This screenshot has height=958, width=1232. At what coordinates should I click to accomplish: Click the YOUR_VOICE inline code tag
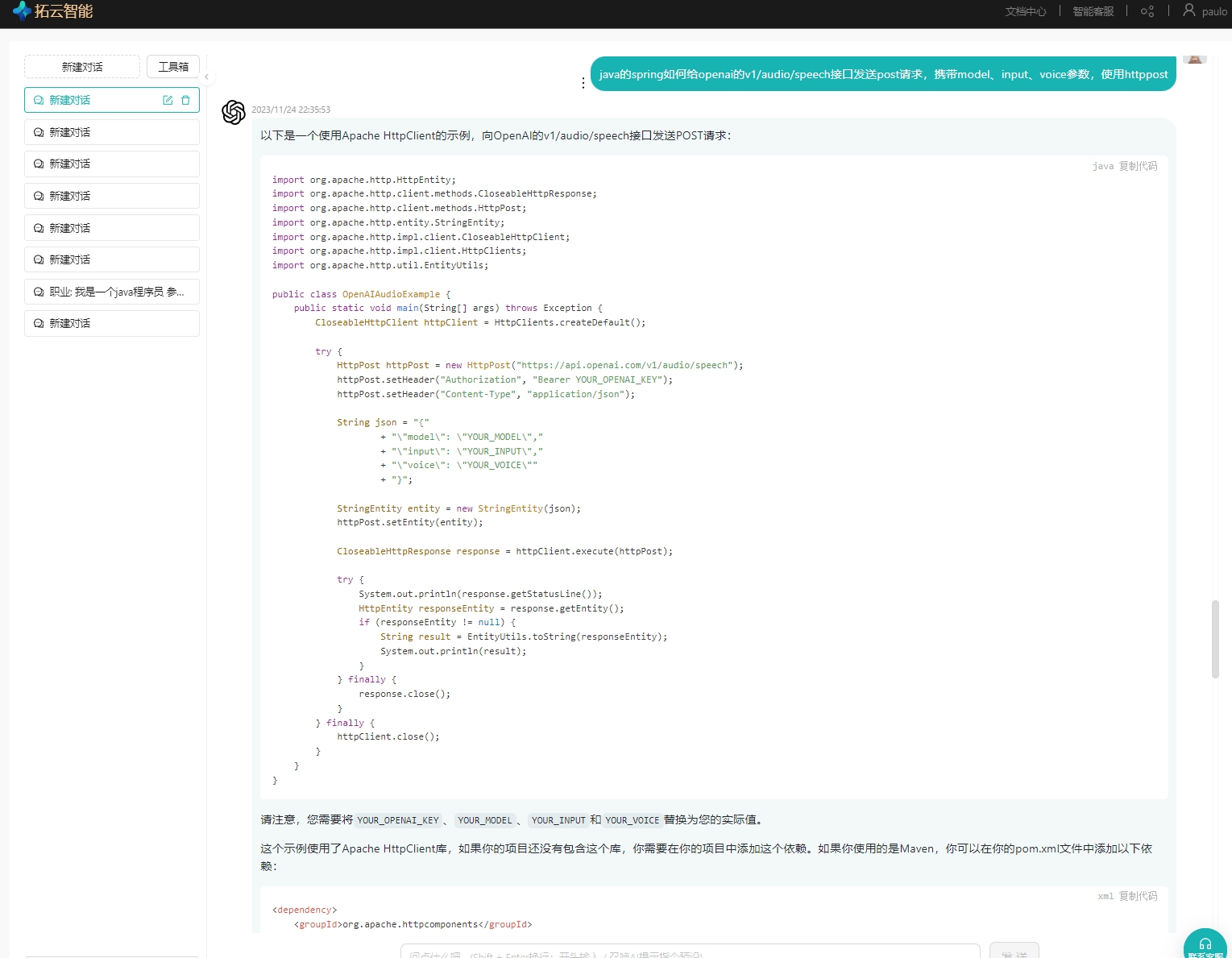click(633, 820)
